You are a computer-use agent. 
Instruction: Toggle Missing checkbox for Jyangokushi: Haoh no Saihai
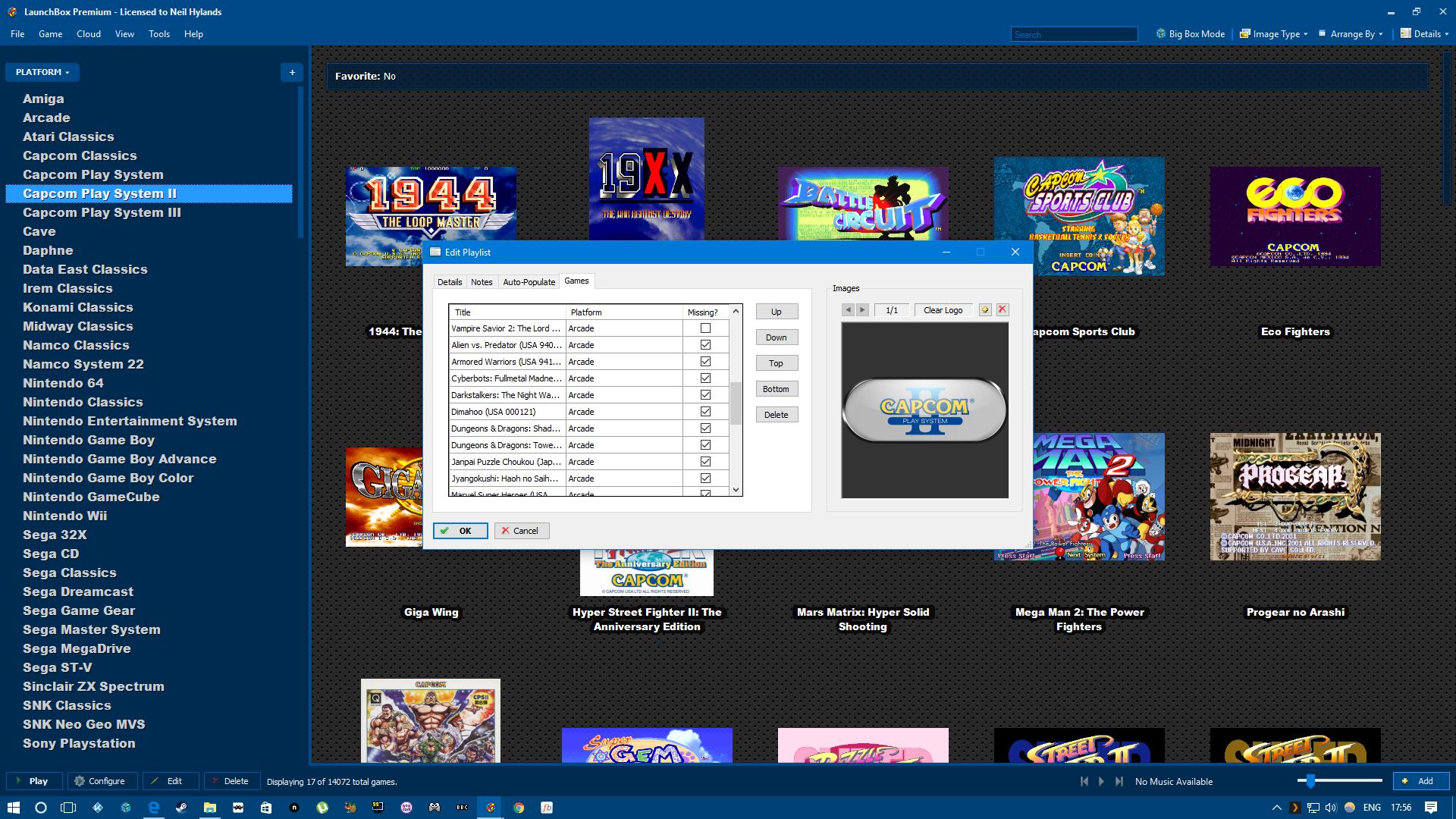[705, 479]
